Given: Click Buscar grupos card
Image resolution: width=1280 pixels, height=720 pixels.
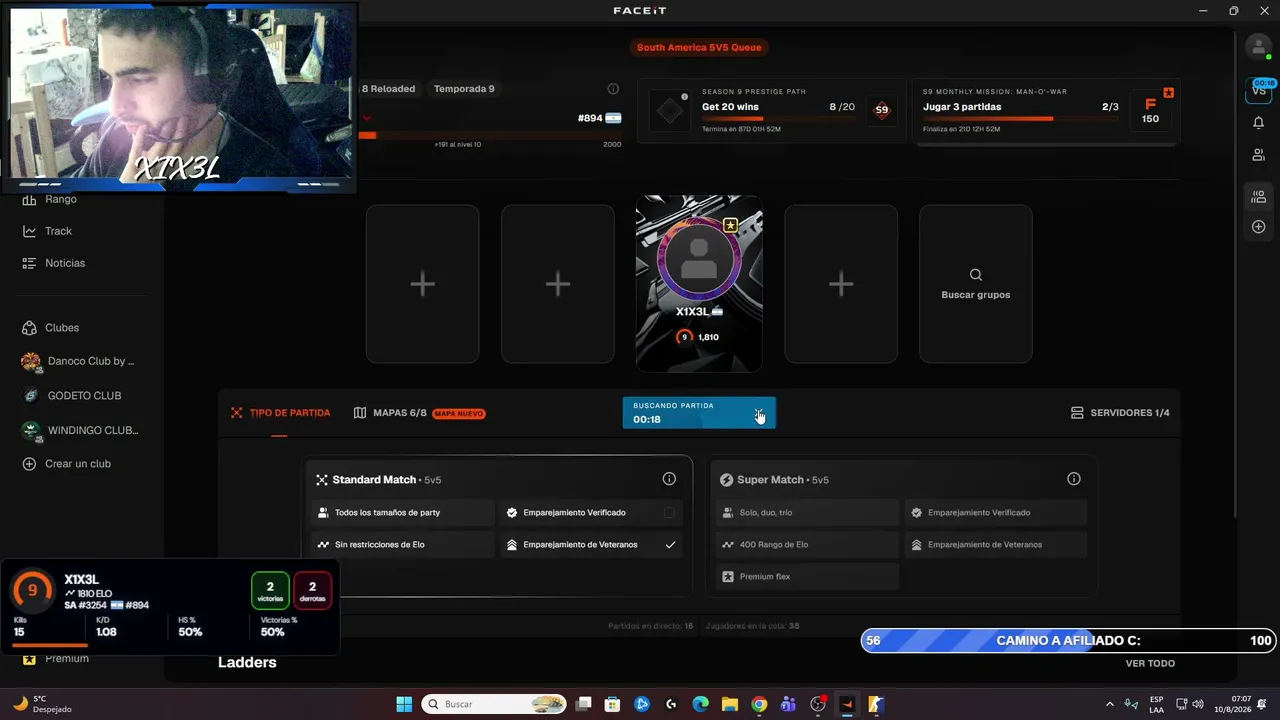Looking at the screenshot, I should tap(975, 284).
